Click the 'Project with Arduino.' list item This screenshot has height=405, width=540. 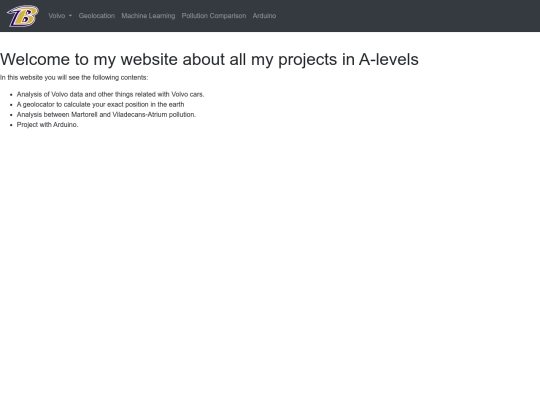pos(47,125)
